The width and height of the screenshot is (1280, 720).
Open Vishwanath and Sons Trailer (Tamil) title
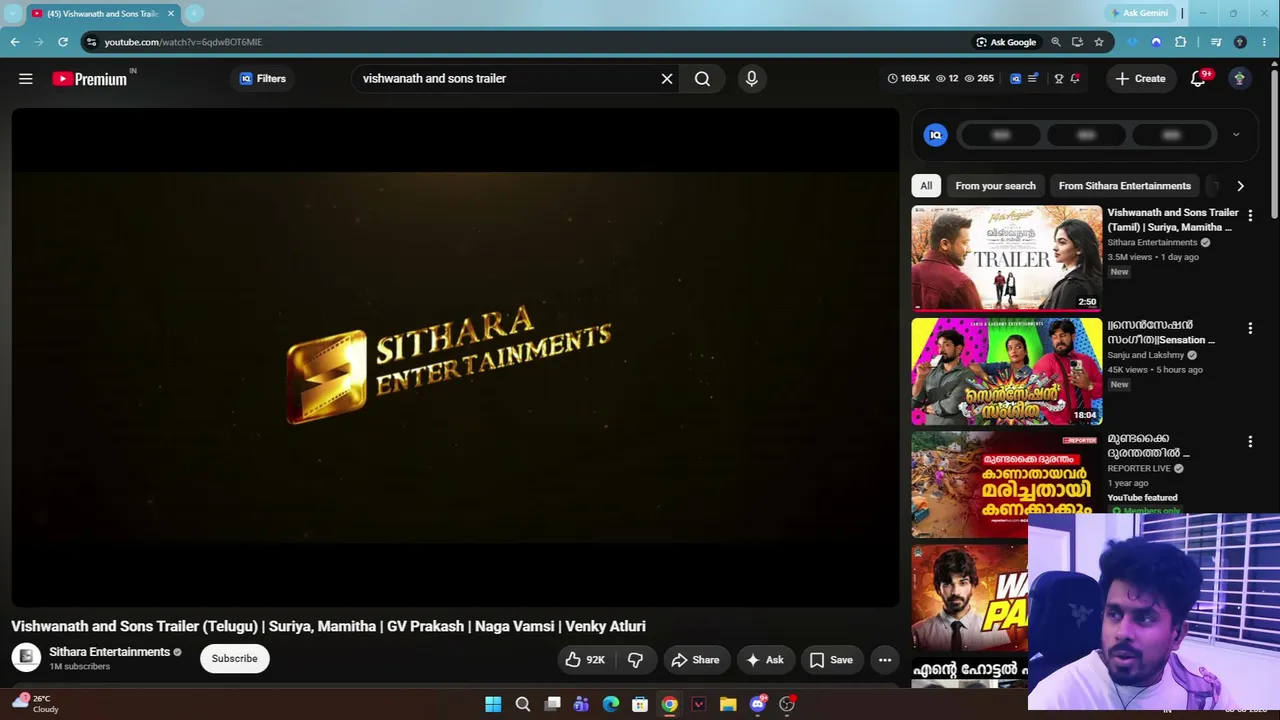(x=1173, y=220)
